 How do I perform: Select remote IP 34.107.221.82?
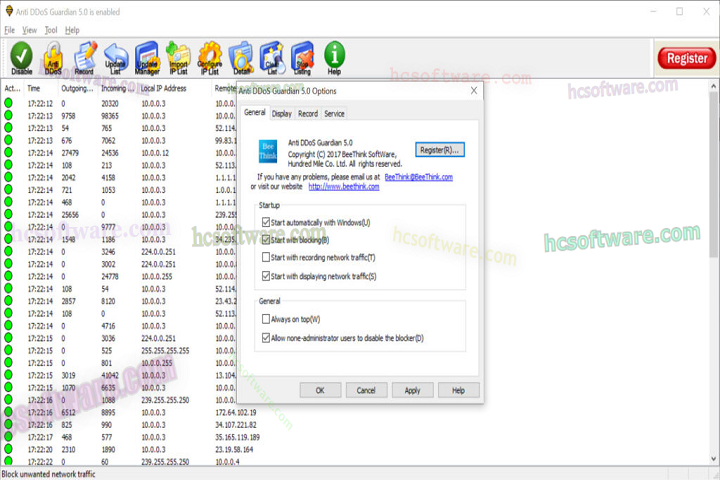click(x=236, y=425)
